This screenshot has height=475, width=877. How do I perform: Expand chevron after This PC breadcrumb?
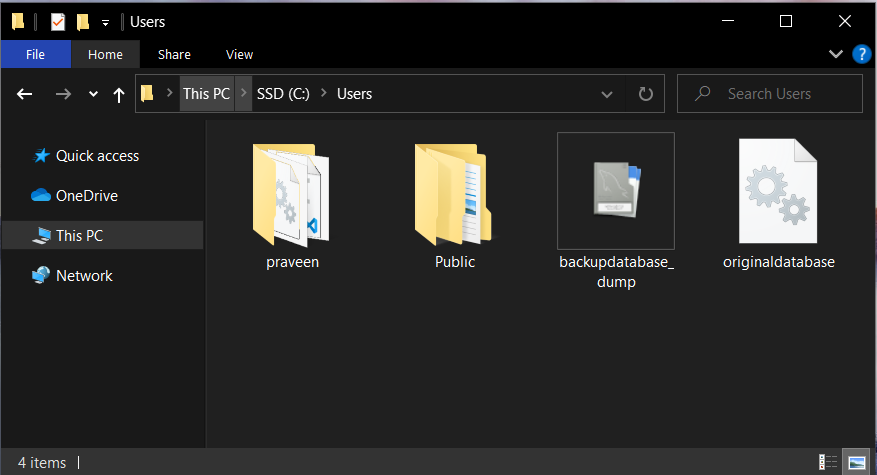[x=243, y=93]
